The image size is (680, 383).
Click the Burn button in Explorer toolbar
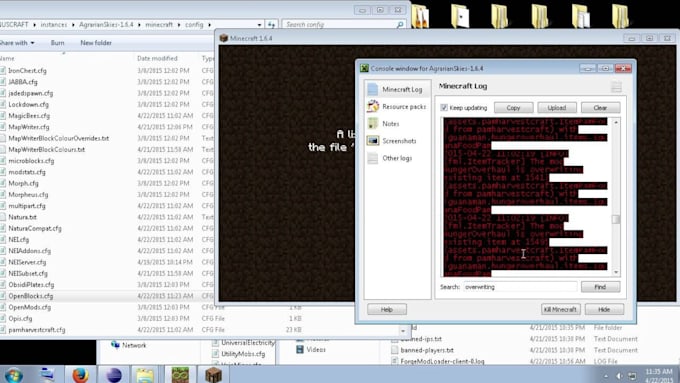pyautogui.click(x=57, y=43)
